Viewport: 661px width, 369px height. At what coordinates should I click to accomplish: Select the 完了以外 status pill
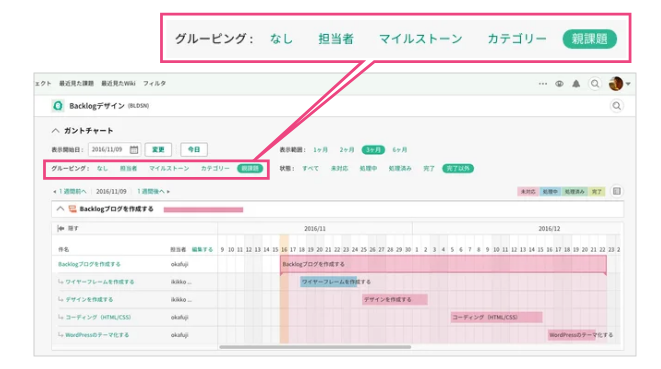coord(458,168)
